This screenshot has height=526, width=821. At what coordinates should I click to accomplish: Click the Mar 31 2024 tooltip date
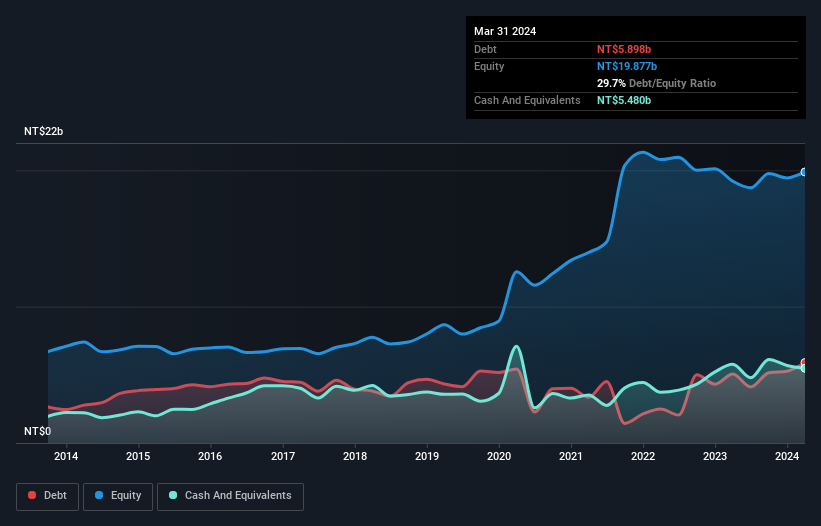coord(505,31)
